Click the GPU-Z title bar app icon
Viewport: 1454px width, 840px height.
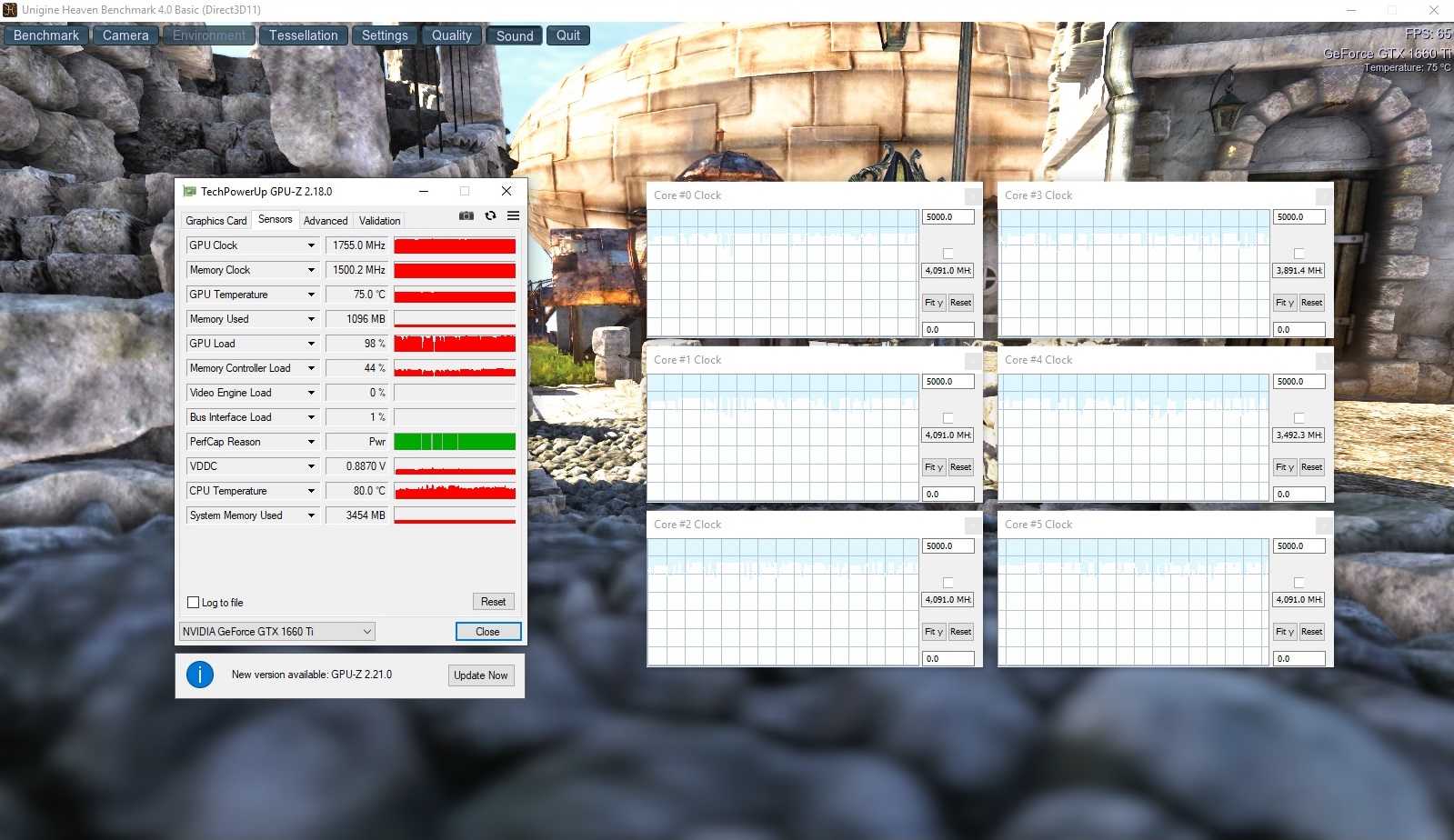click(189, 192)
